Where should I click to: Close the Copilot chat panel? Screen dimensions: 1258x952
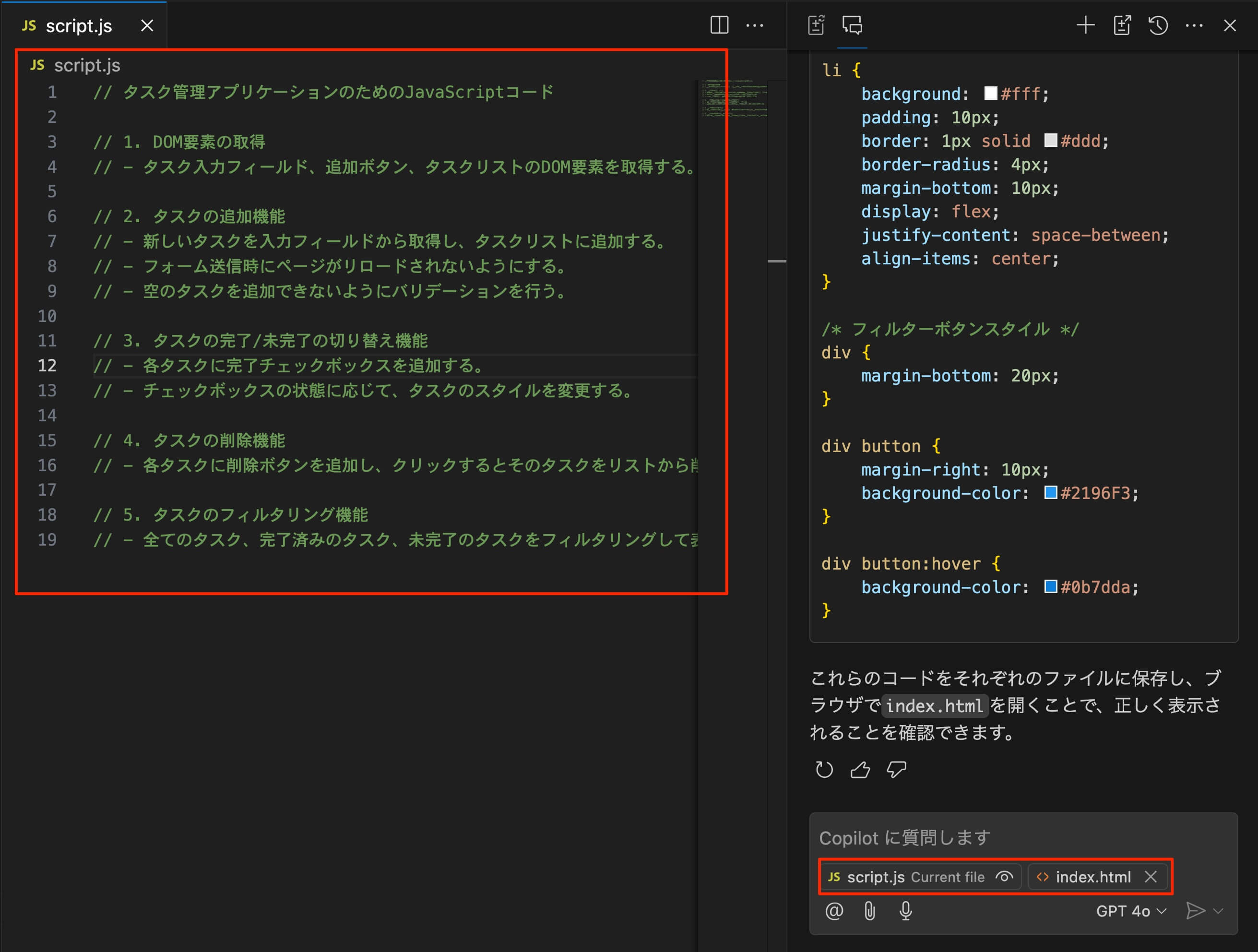click(x=1230, y=25)
